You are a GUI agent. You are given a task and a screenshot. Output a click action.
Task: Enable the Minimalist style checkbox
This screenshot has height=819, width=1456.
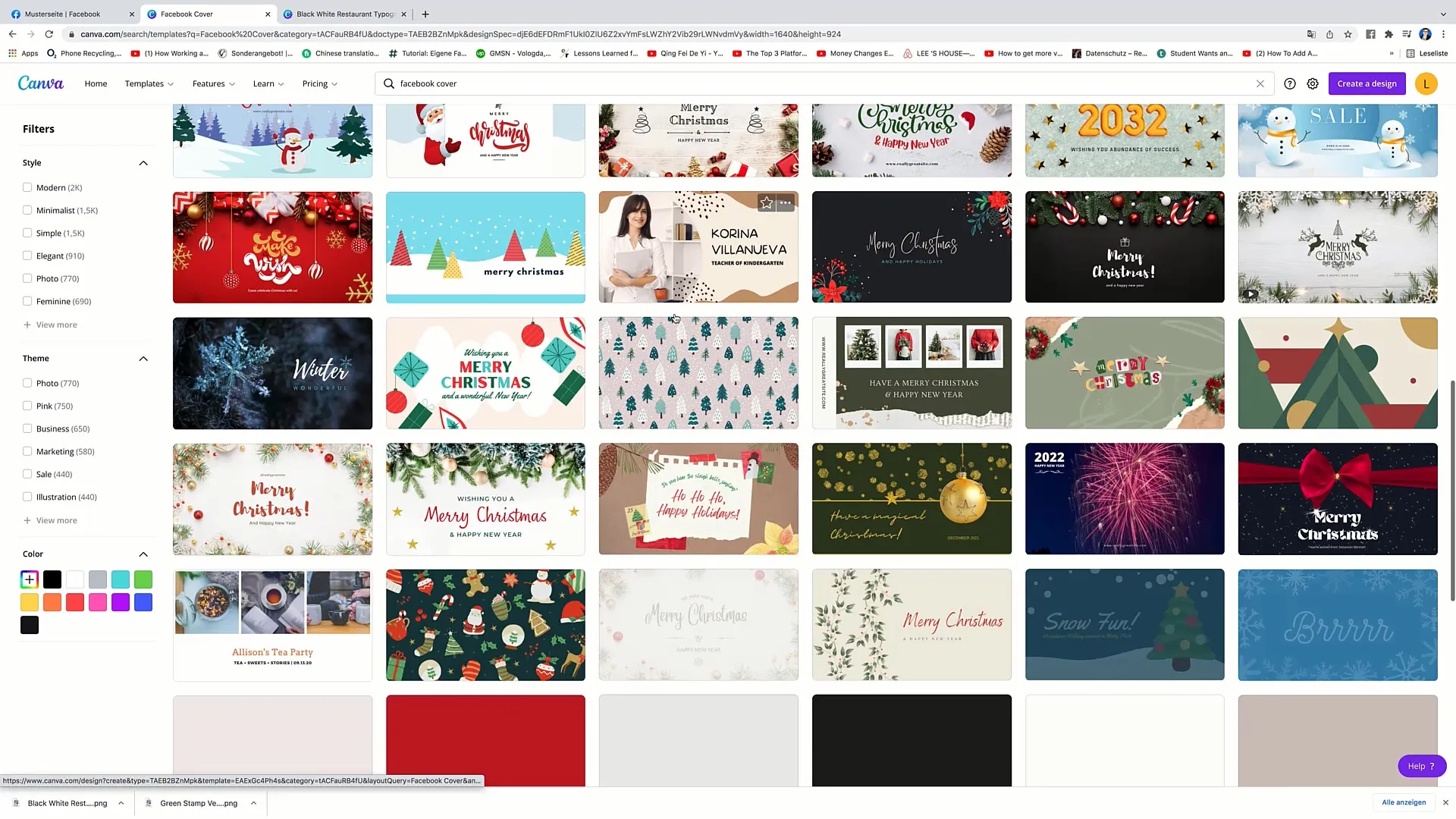[27, 209]
